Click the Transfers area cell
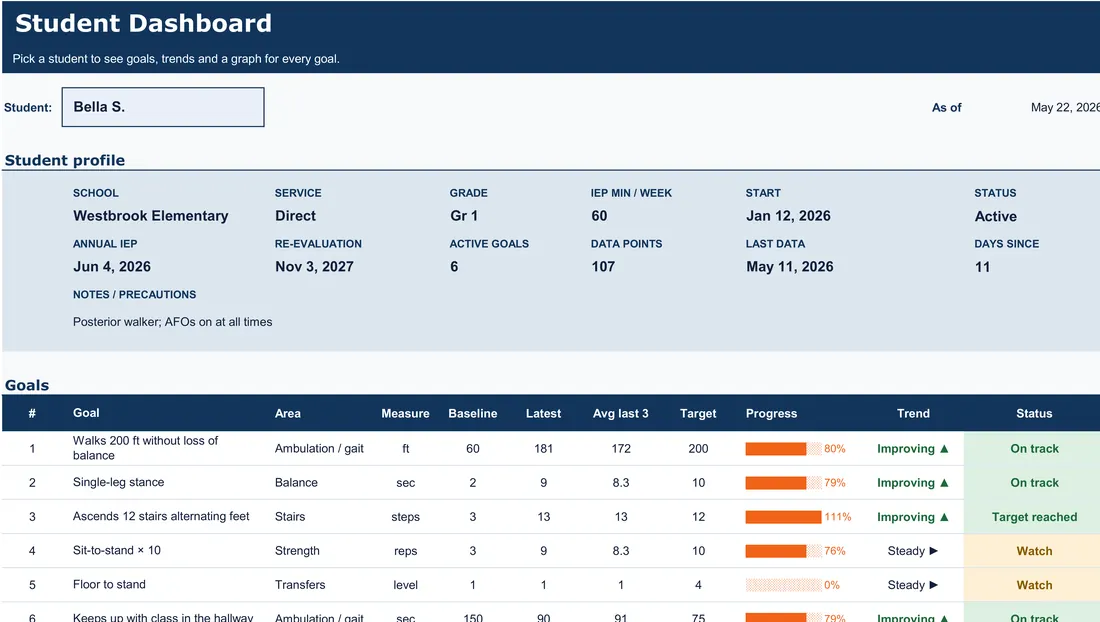1100x622 pixels. coord(300,585)
